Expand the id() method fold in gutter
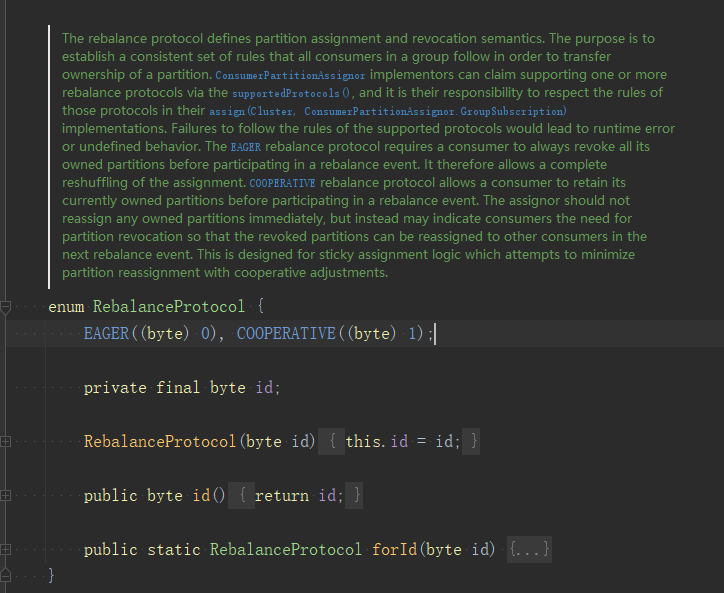 point(6,495)
